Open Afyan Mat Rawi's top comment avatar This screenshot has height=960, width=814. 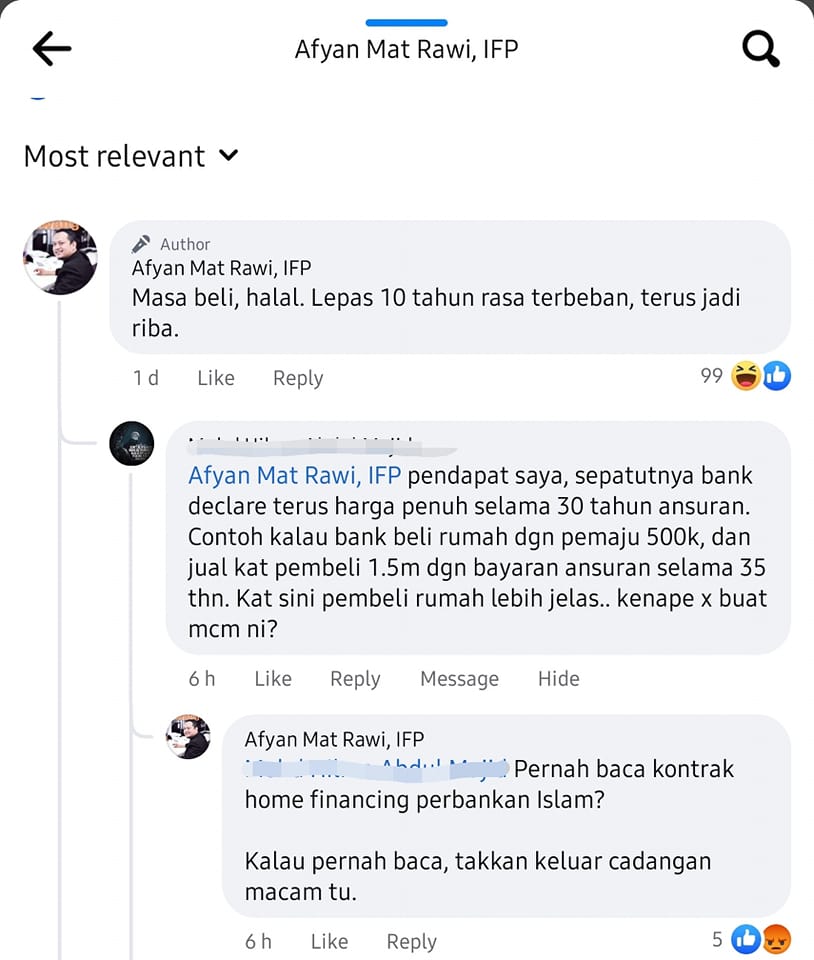[x=60, y=257]
